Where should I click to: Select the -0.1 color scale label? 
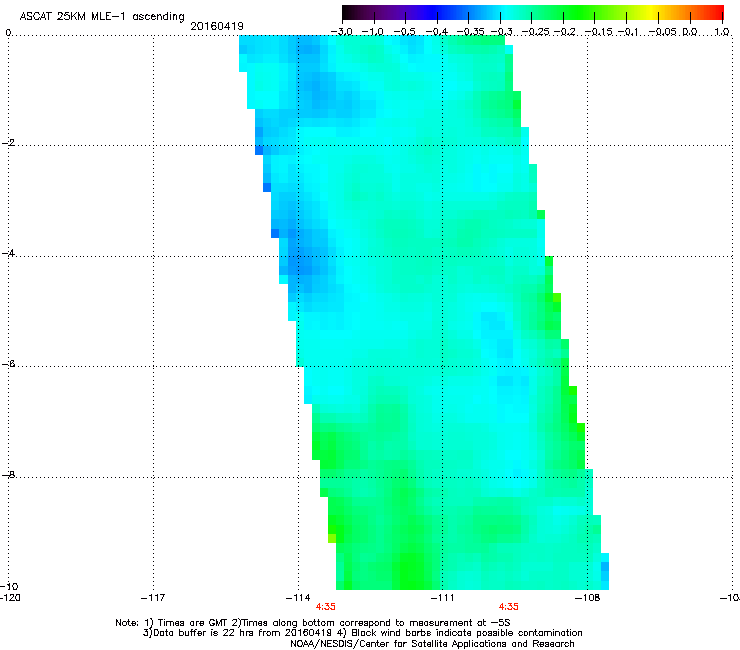pyautogui.click(x=628, y=32)
